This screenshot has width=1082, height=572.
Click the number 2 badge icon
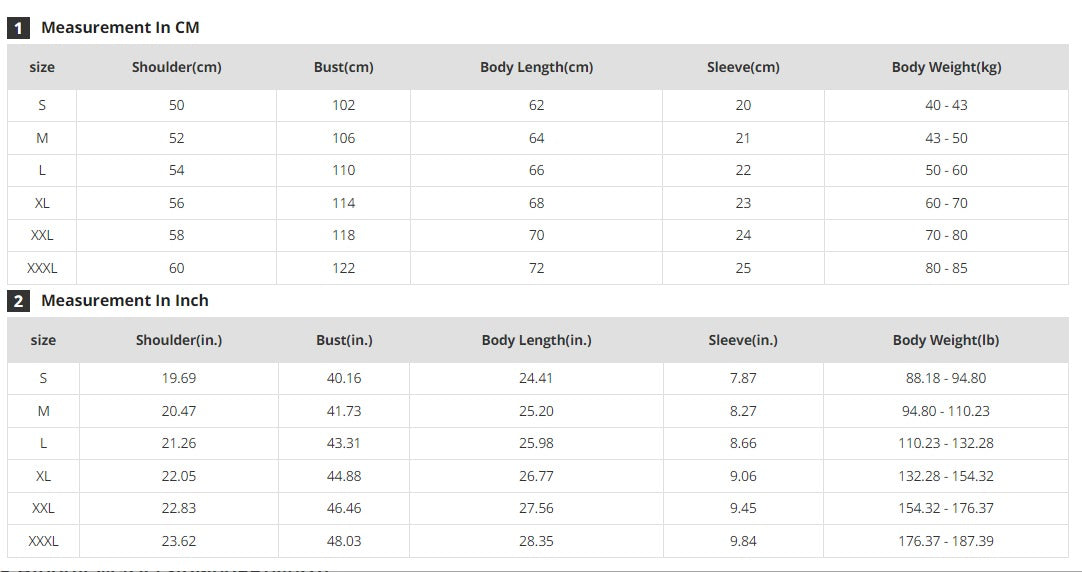coord(19,301)
